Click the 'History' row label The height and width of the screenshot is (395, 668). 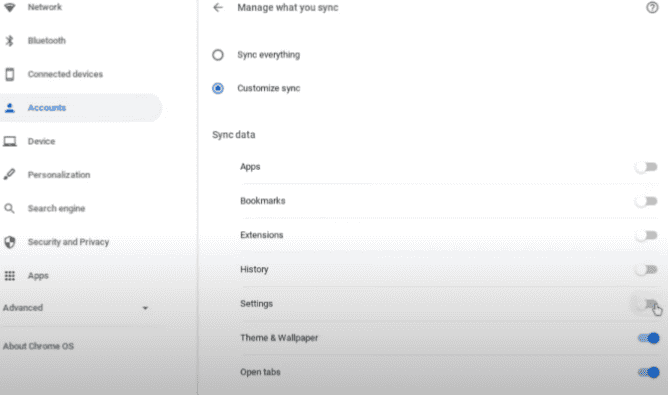[254, 269]
